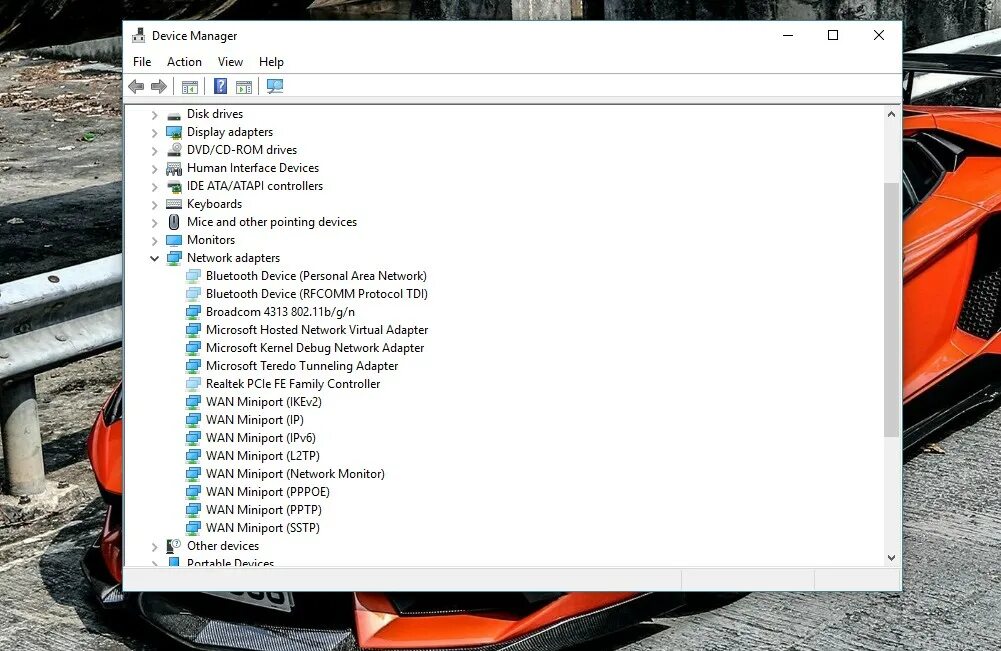The width and height of the screenshot is (1001, 651).
Task: Click the Device Manager title bar icon
Action: (x=139, y=36)
